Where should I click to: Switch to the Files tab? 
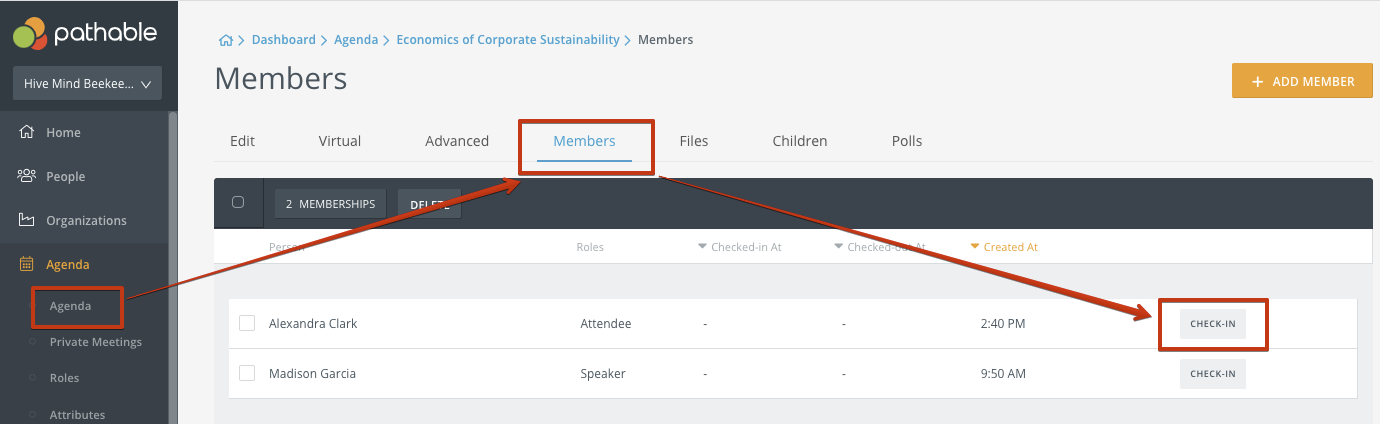click(x=694, y=141)
